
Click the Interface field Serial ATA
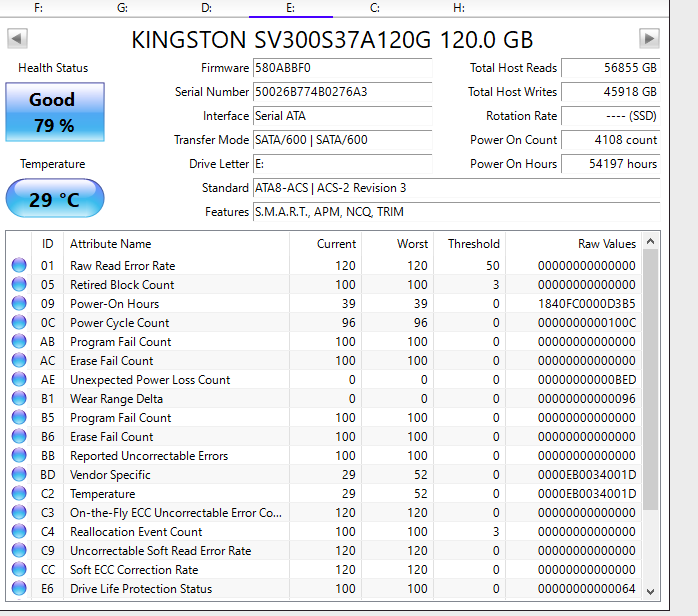click(342, 116)
